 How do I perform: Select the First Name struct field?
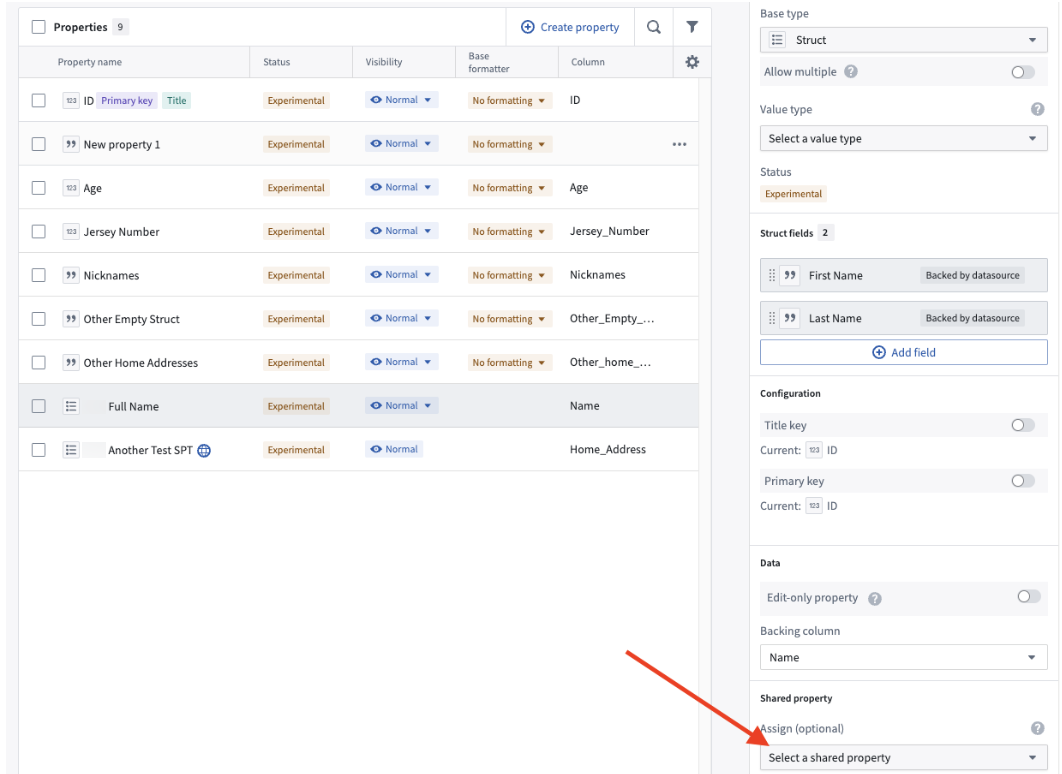(x=904, y=275)
